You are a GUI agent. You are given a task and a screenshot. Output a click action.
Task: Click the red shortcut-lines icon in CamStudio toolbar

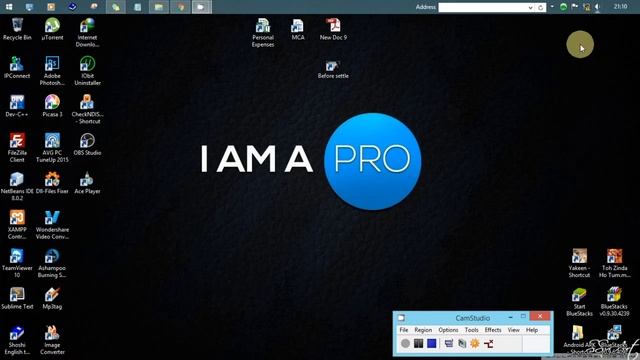[489, 343]
